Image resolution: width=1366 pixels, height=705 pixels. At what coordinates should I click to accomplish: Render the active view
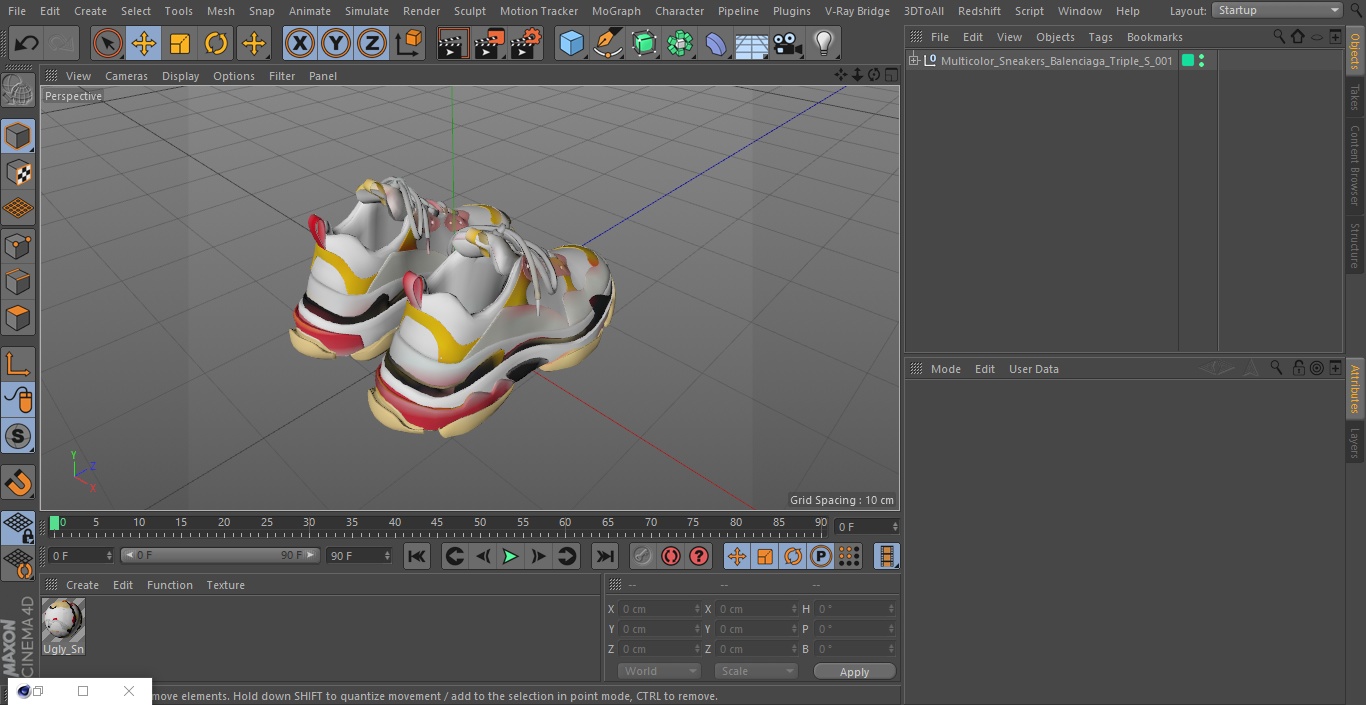453,43
